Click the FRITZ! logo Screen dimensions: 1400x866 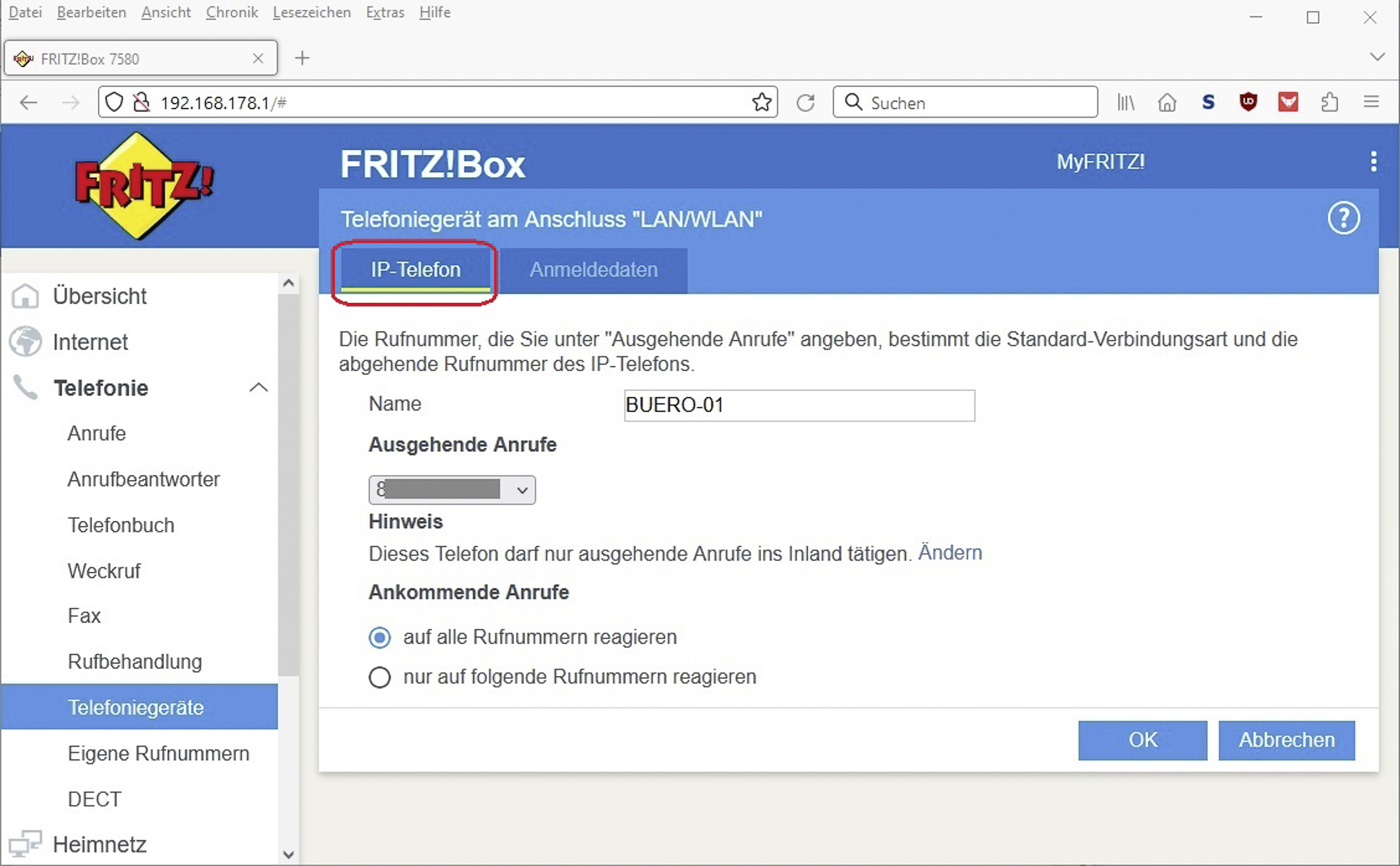point(144,186)
